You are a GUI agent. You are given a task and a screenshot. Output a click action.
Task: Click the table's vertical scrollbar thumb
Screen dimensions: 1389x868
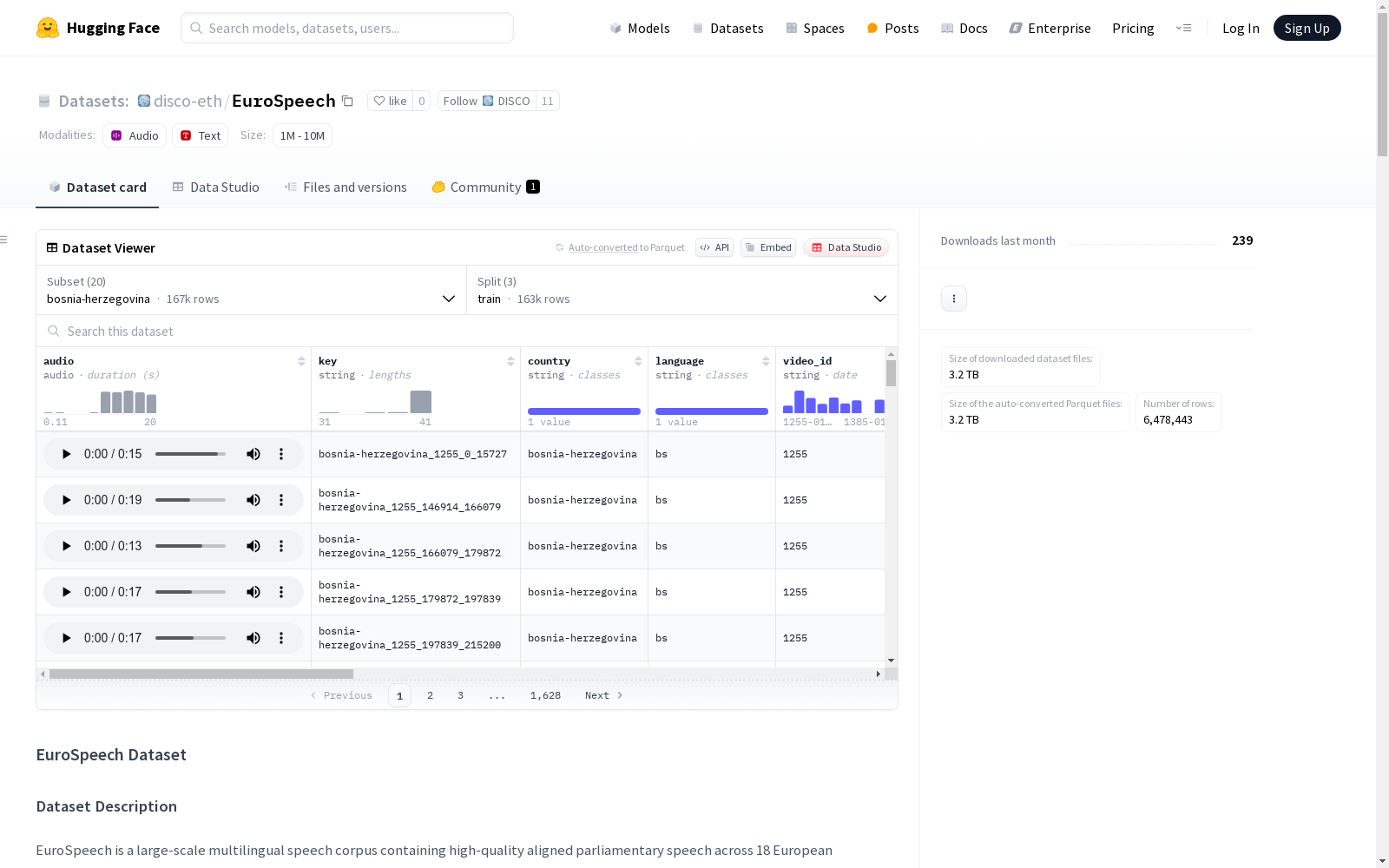pos(891,373)
